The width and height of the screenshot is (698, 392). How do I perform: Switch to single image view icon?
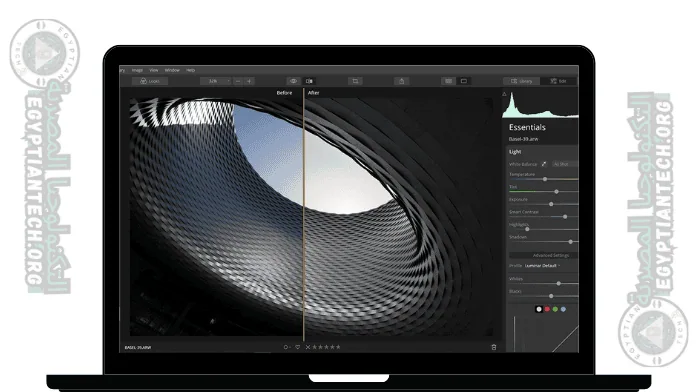[464, 81]
